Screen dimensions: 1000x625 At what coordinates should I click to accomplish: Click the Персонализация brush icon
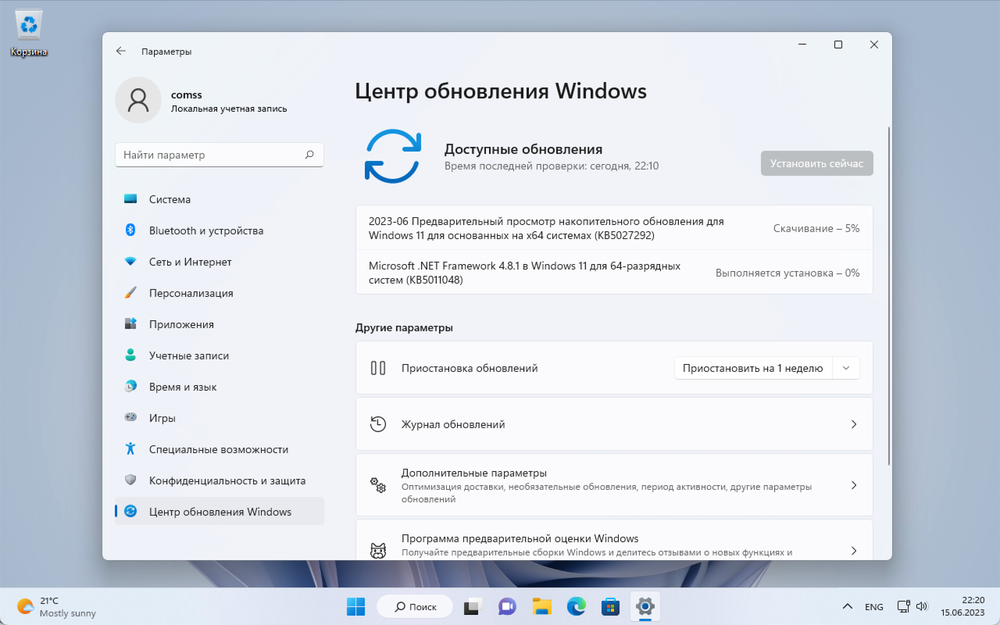coord(130,293)
